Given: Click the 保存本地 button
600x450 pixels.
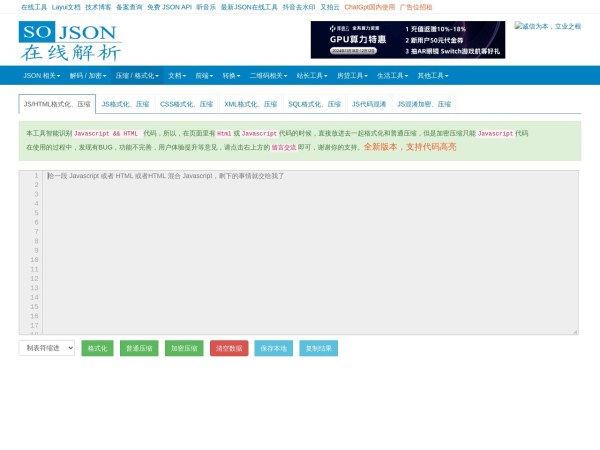Looking at the screenshot, I should click(x=273, y=348).
